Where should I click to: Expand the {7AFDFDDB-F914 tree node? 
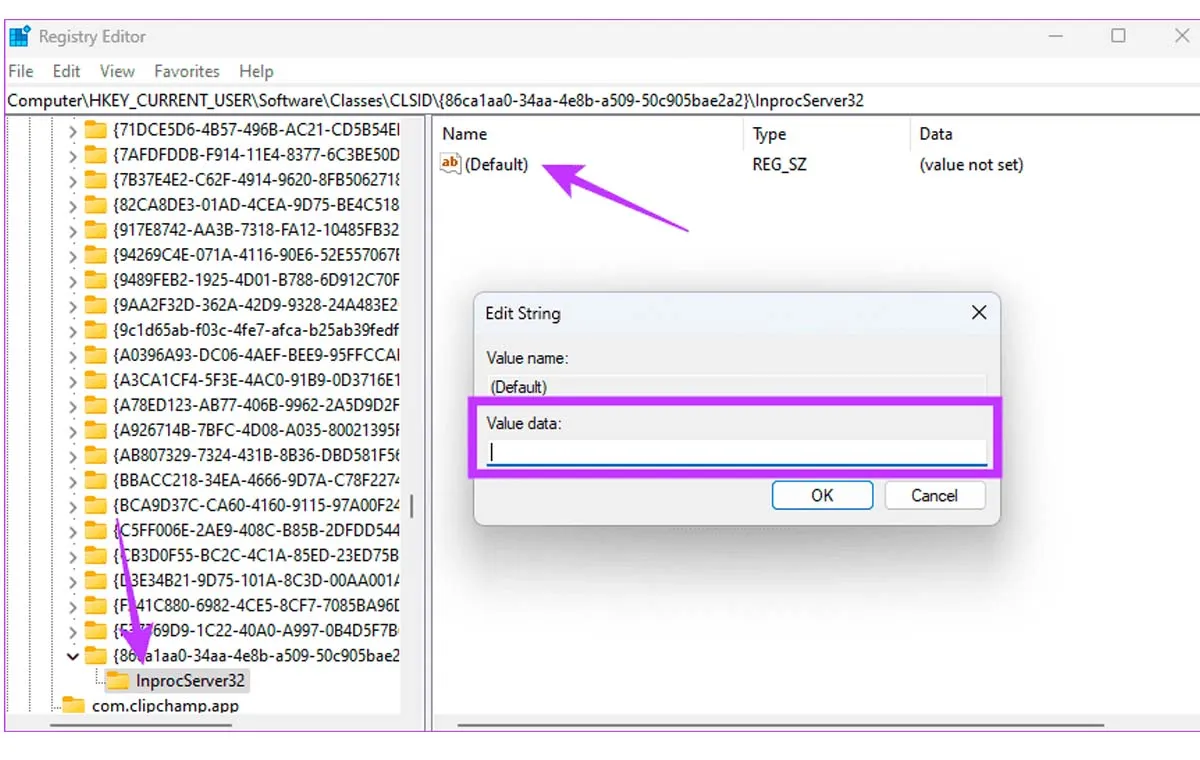tap(72, 155)
